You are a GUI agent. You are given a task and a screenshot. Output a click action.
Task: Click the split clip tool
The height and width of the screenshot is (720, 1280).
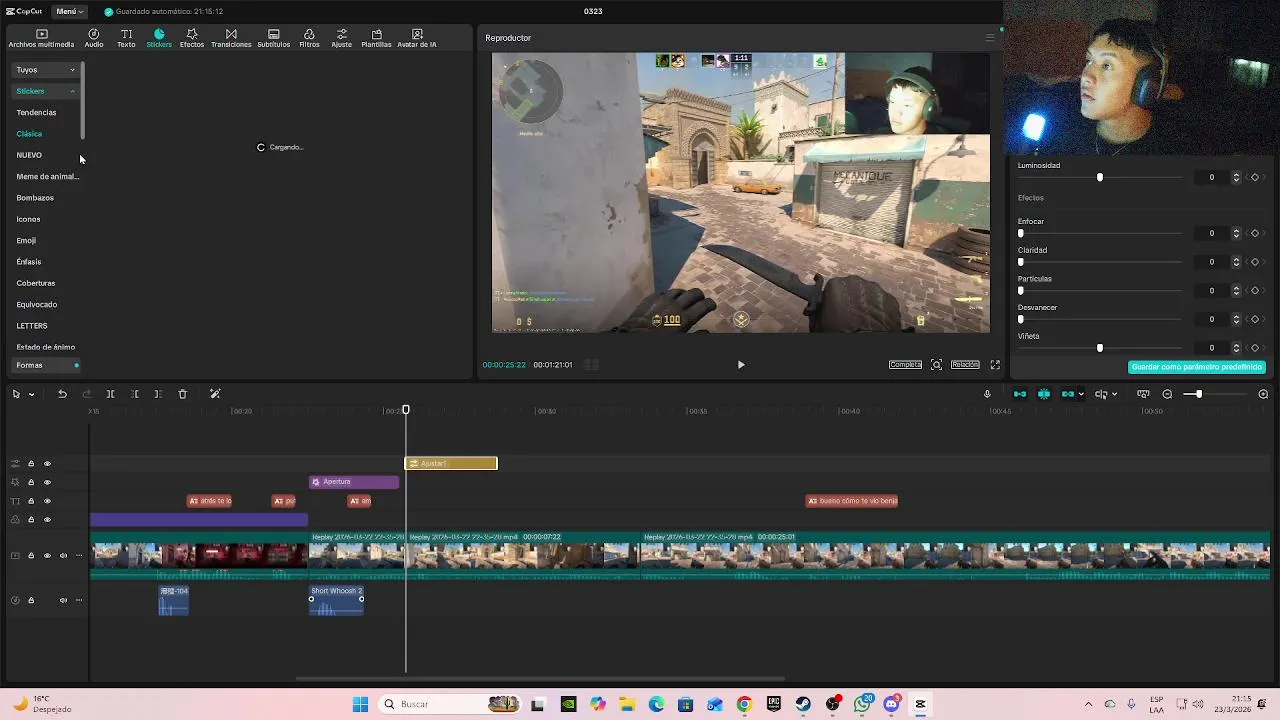(110, 394)
